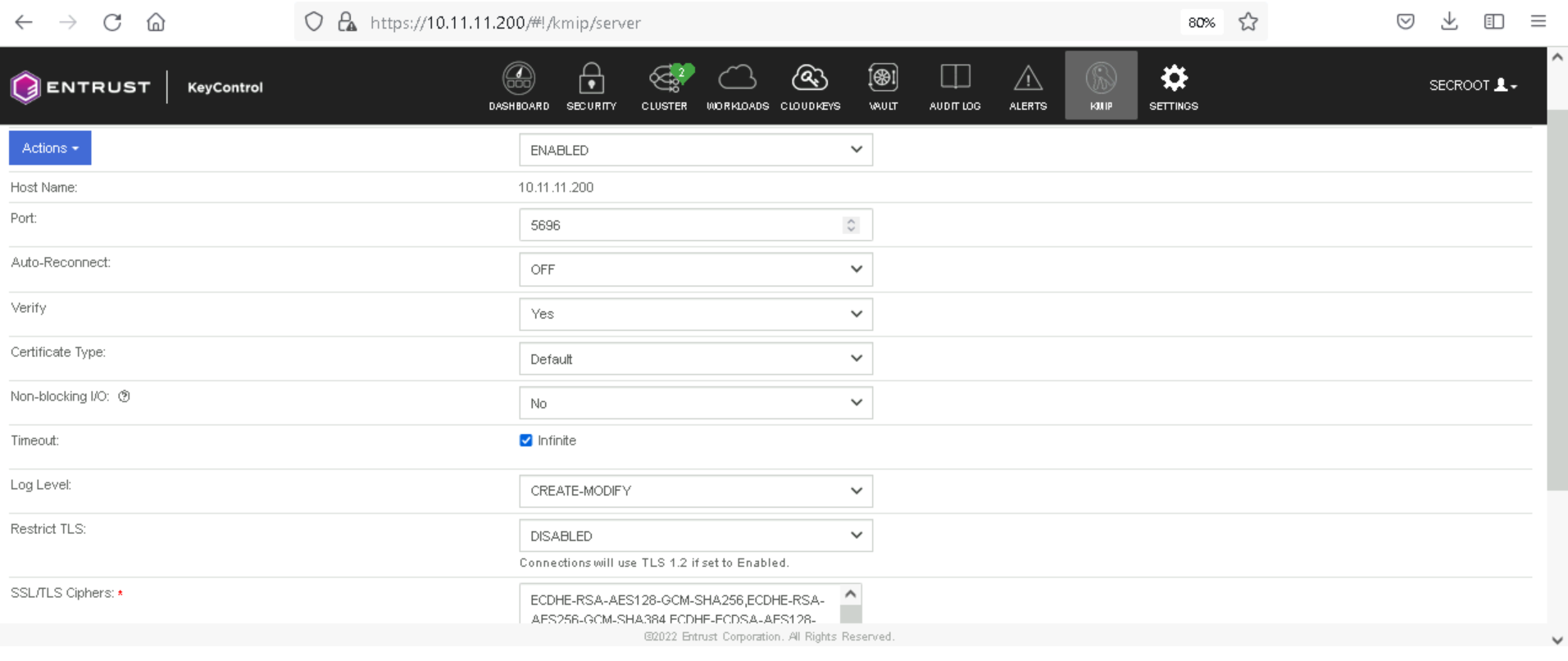Open the Dashboard section
The image size is (1568, 661).
(x=519, y=86)
